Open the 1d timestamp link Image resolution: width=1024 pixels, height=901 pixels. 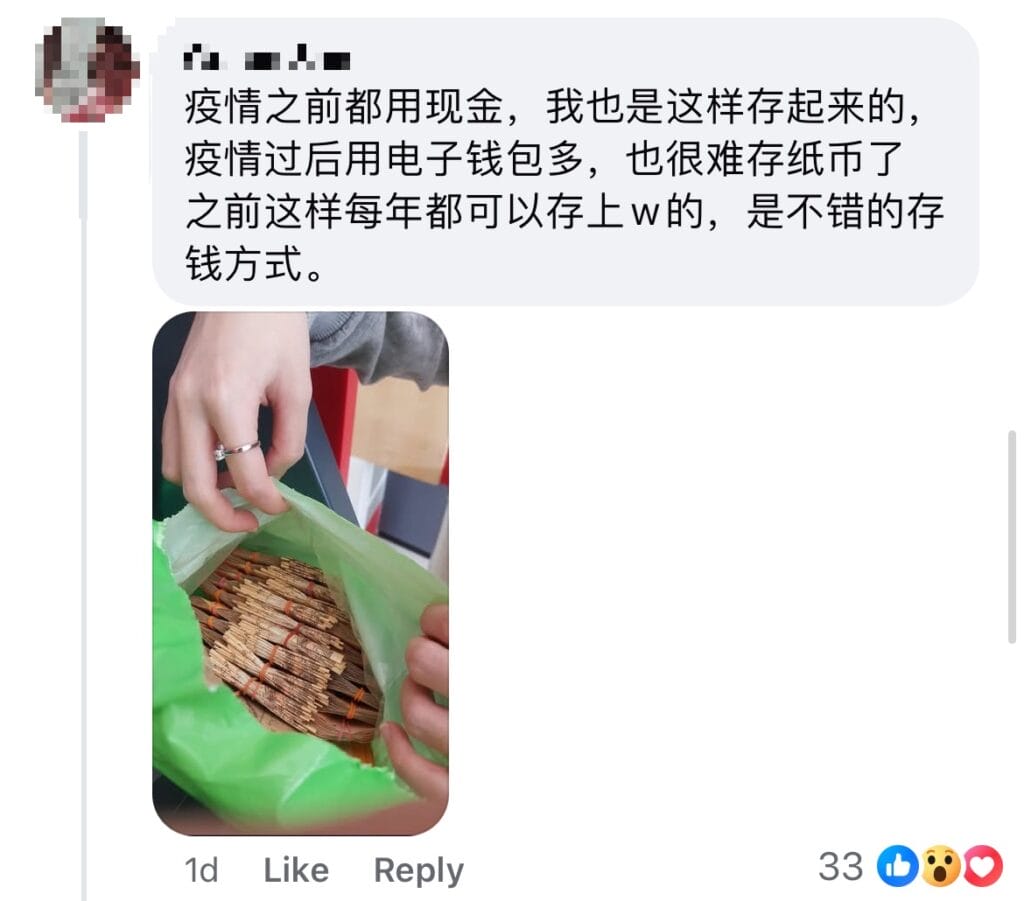pyautogui.click(x=201, y=870)
